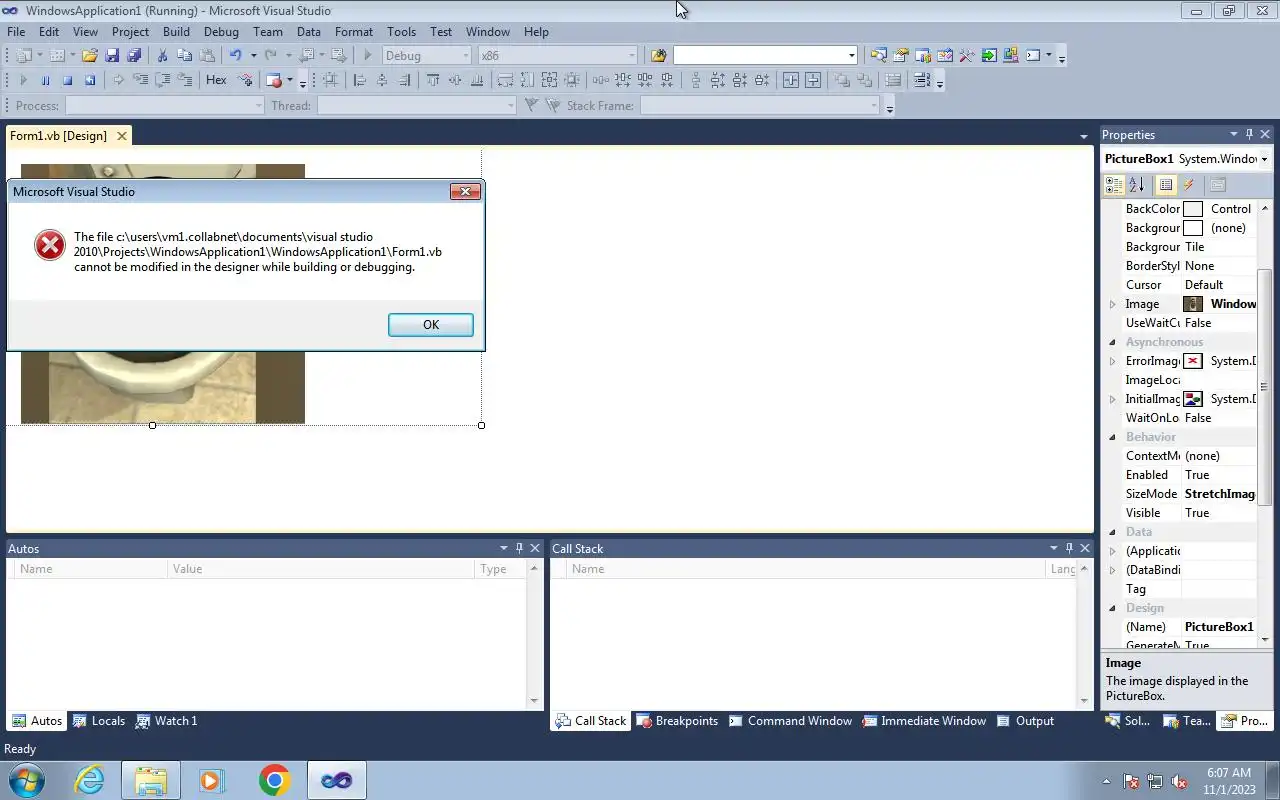Click the Cut scissors icon

click(x=162, y=55)
